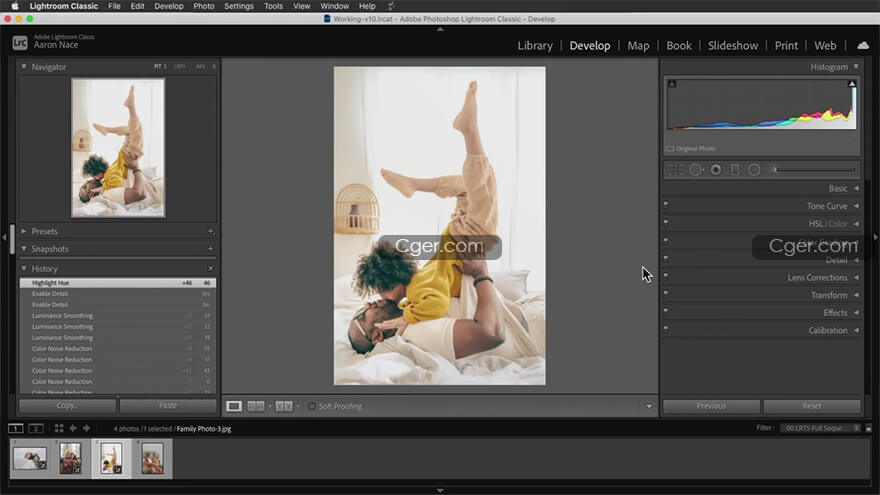Click the second window display button 2
Screen dimensions: 880x495
pyautogui.click(x=36, y=428)
